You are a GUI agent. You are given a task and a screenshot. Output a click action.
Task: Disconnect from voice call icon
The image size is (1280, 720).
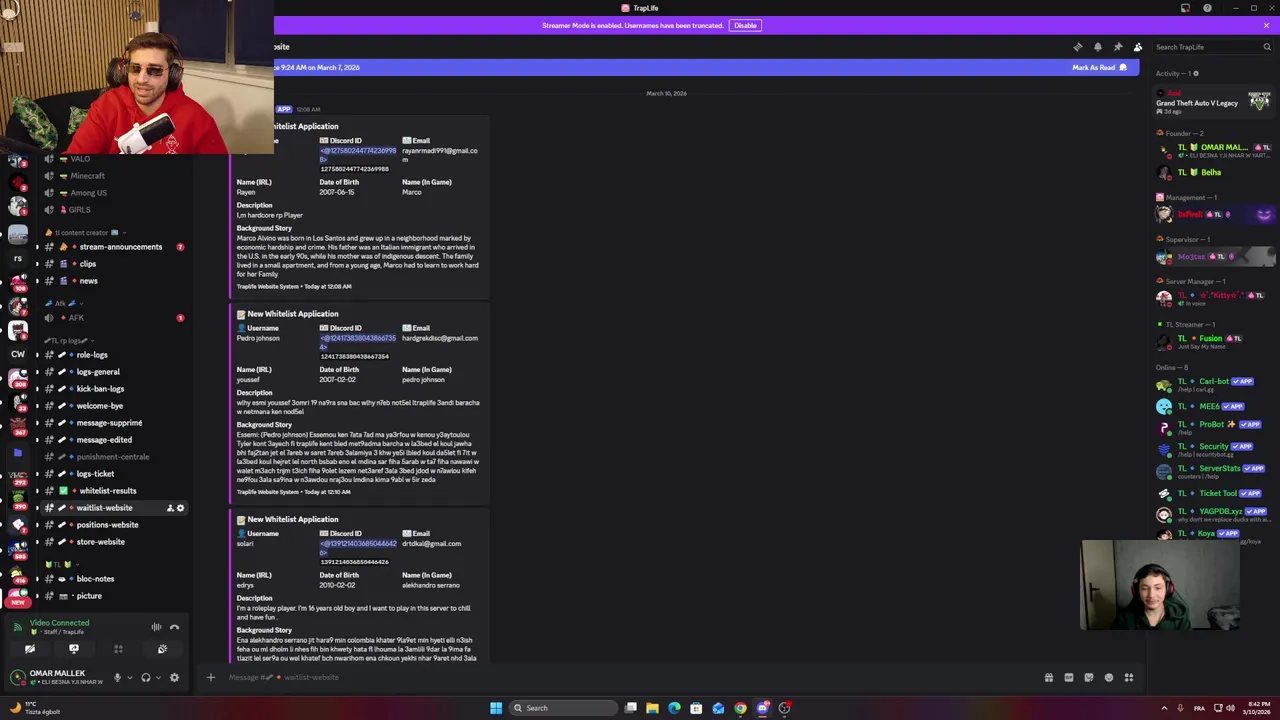click(174, 627)
